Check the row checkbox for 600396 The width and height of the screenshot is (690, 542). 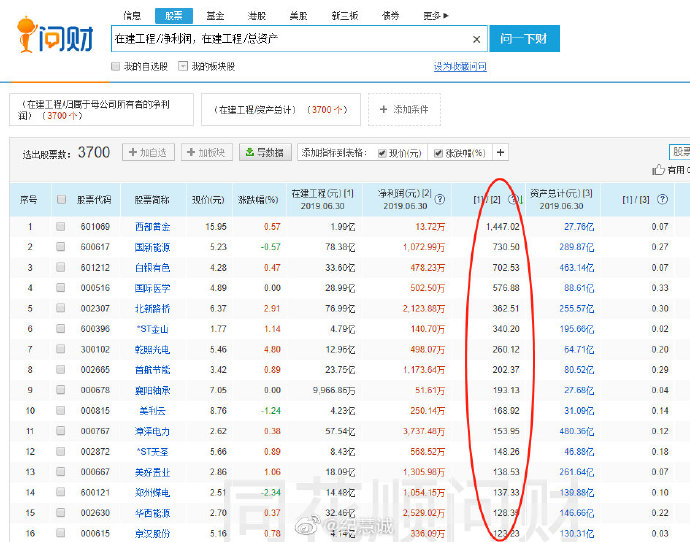pos(61,329)
